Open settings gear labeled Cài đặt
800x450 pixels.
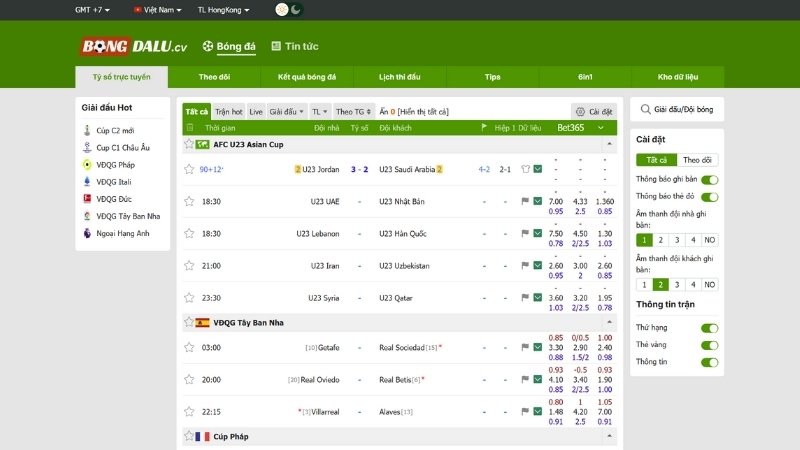[594, 112]
